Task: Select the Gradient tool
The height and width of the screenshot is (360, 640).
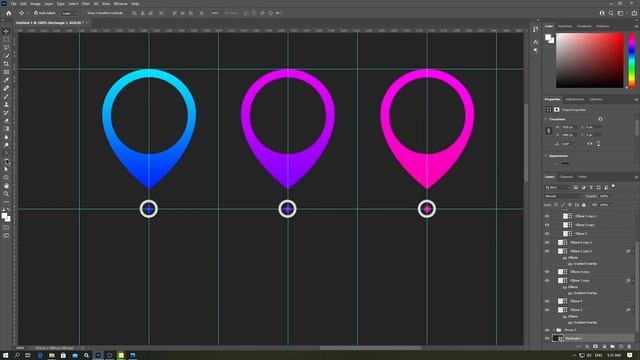Action: [x=6, y=129]
